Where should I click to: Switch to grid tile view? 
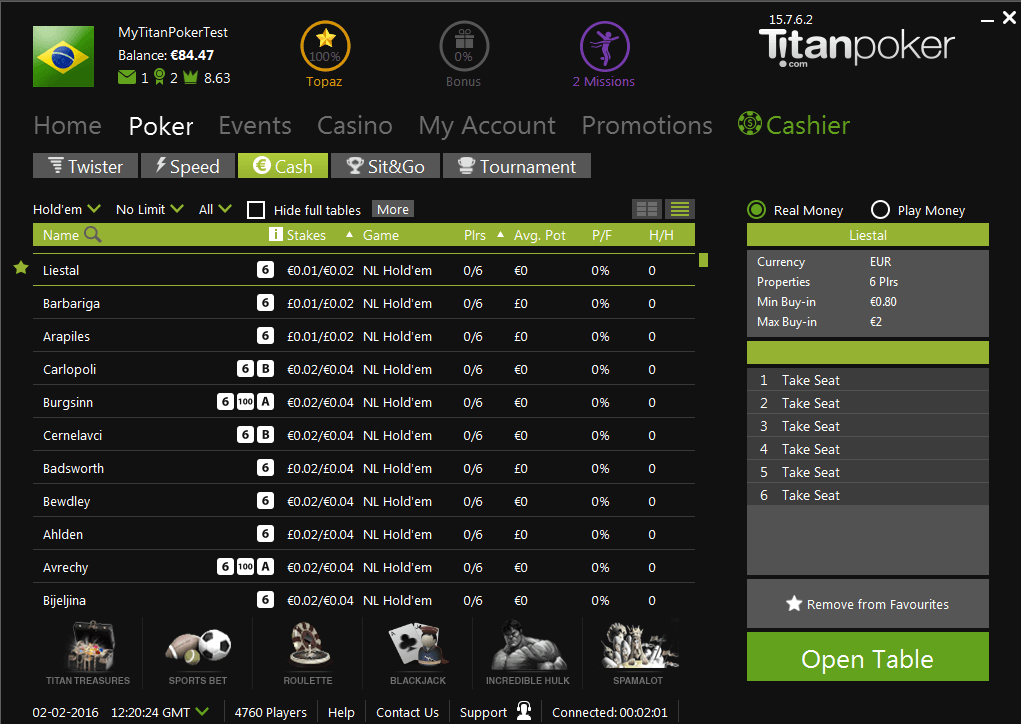pos(647,209)
